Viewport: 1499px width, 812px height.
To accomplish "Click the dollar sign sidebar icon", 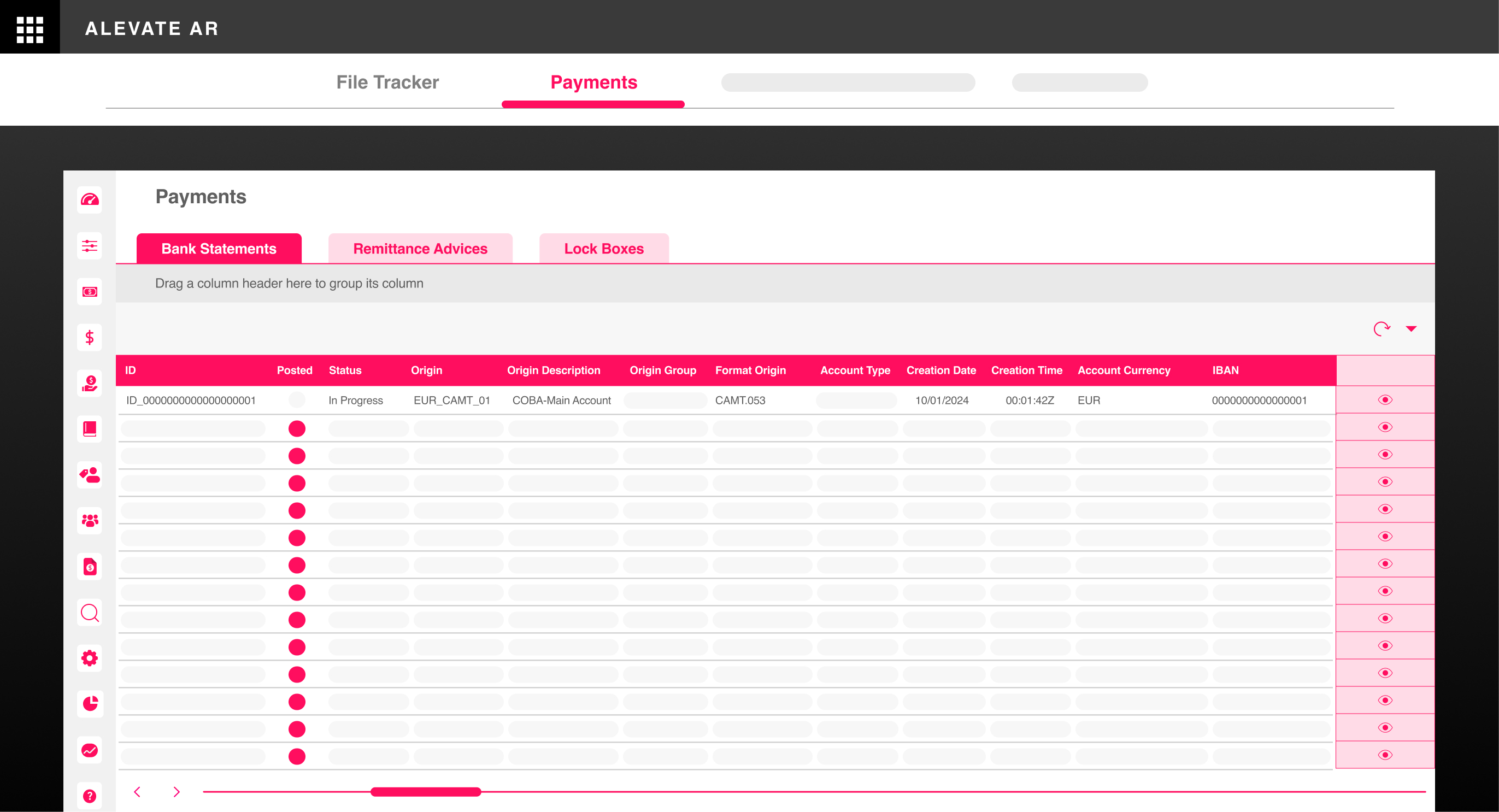I will tap(90, 337).
